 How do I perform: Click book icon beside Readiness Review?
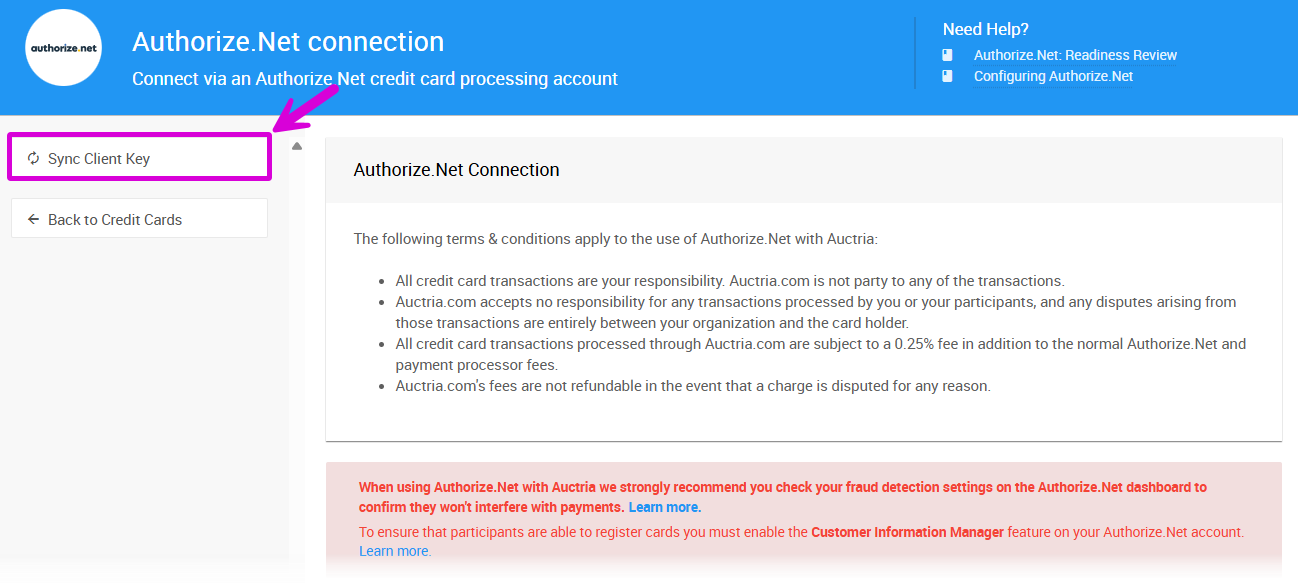(x=947, y=55)
